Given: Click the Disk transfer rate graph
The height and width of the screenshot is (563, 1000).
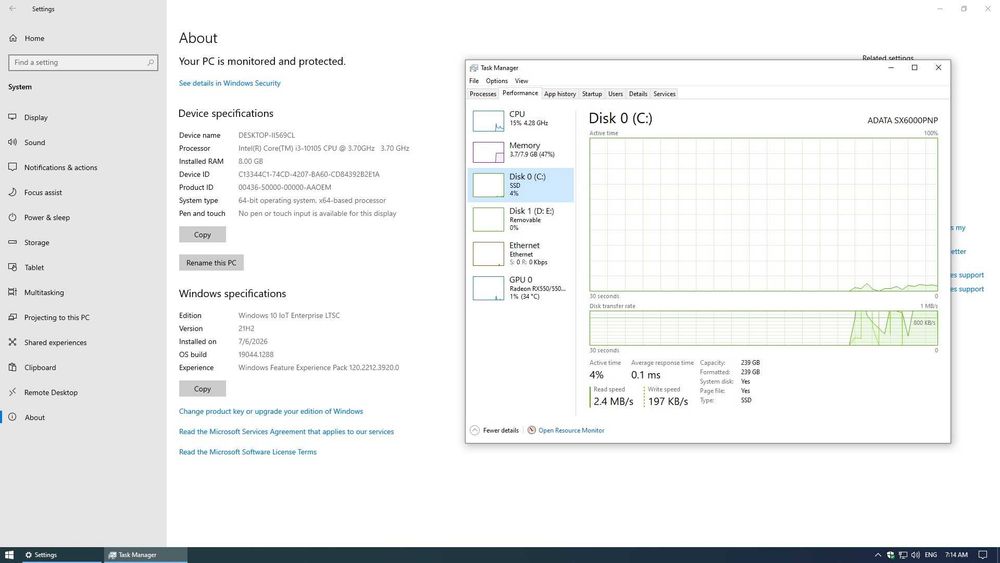Looking at the screenshot, I should (x=763, y=328).
